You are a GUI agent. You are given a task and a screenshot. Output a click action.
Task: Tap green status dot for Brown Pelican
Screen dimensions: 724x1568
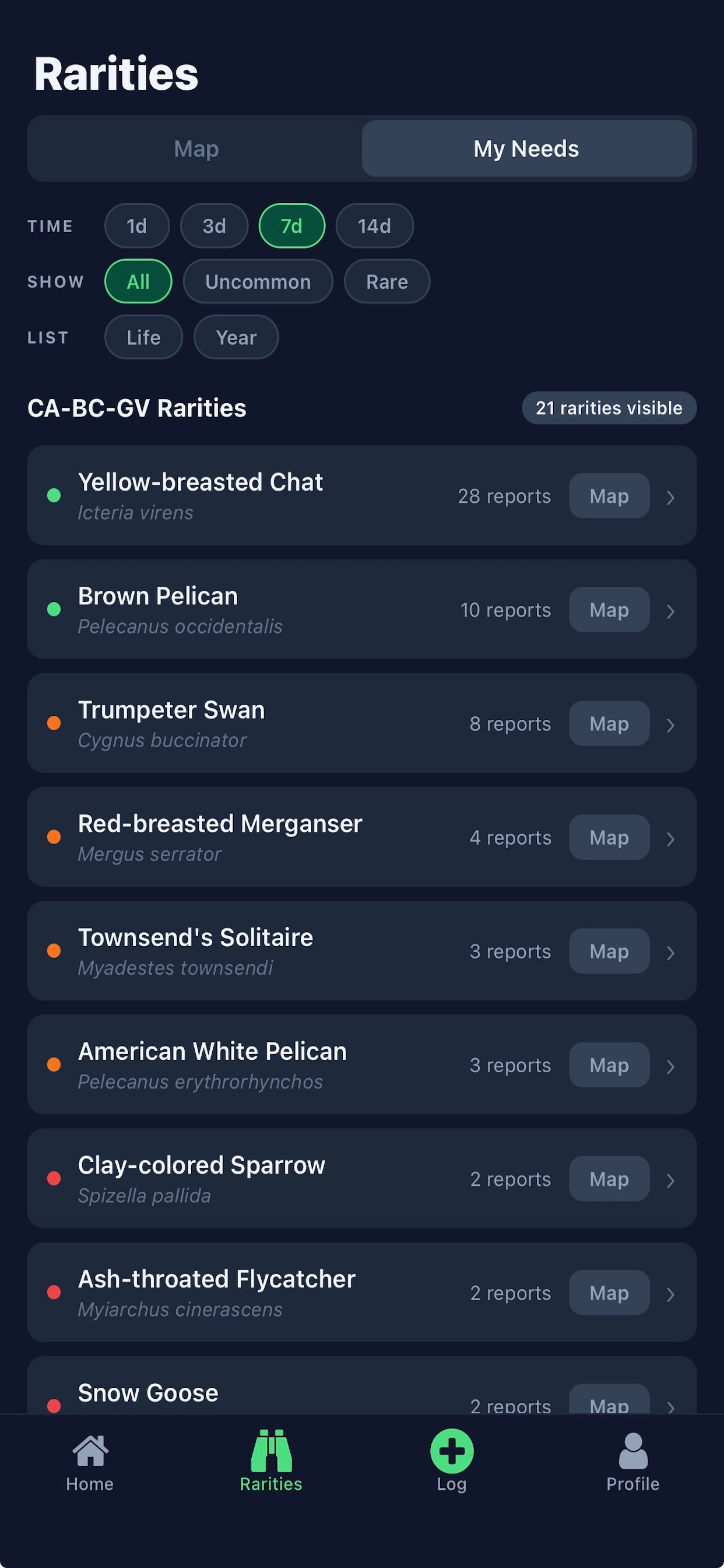[54, 610]
